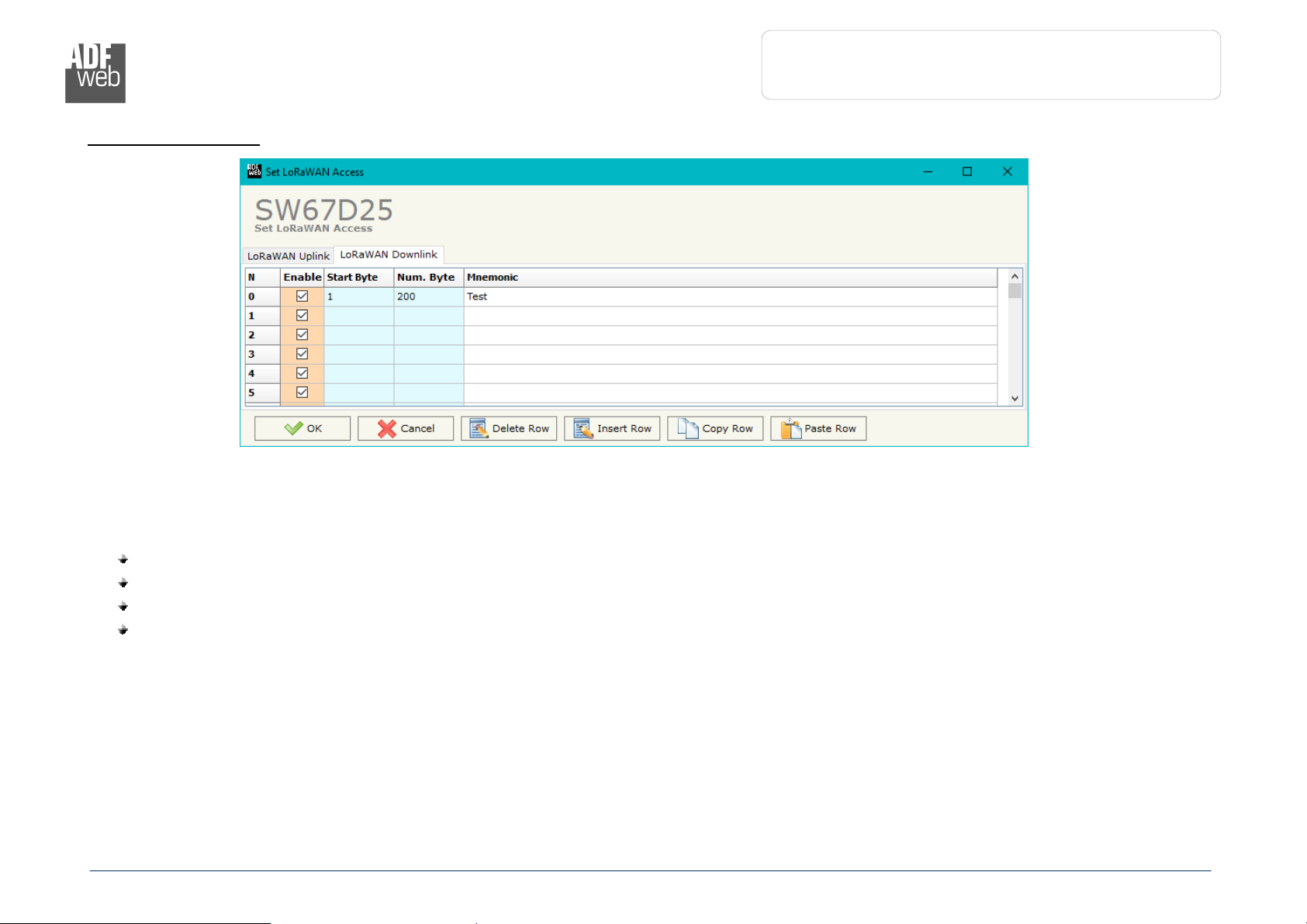Click the Num. Byte cell in row 1

pyautogui.click(x=429, y=316)
